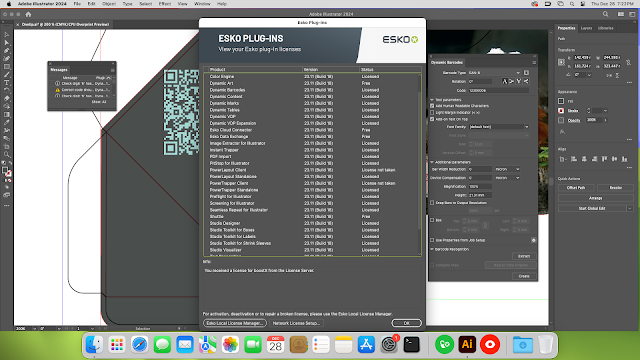This screenshot has height=360, width=640.
Task: Click Network License Setup button
Action: (296, 323)
